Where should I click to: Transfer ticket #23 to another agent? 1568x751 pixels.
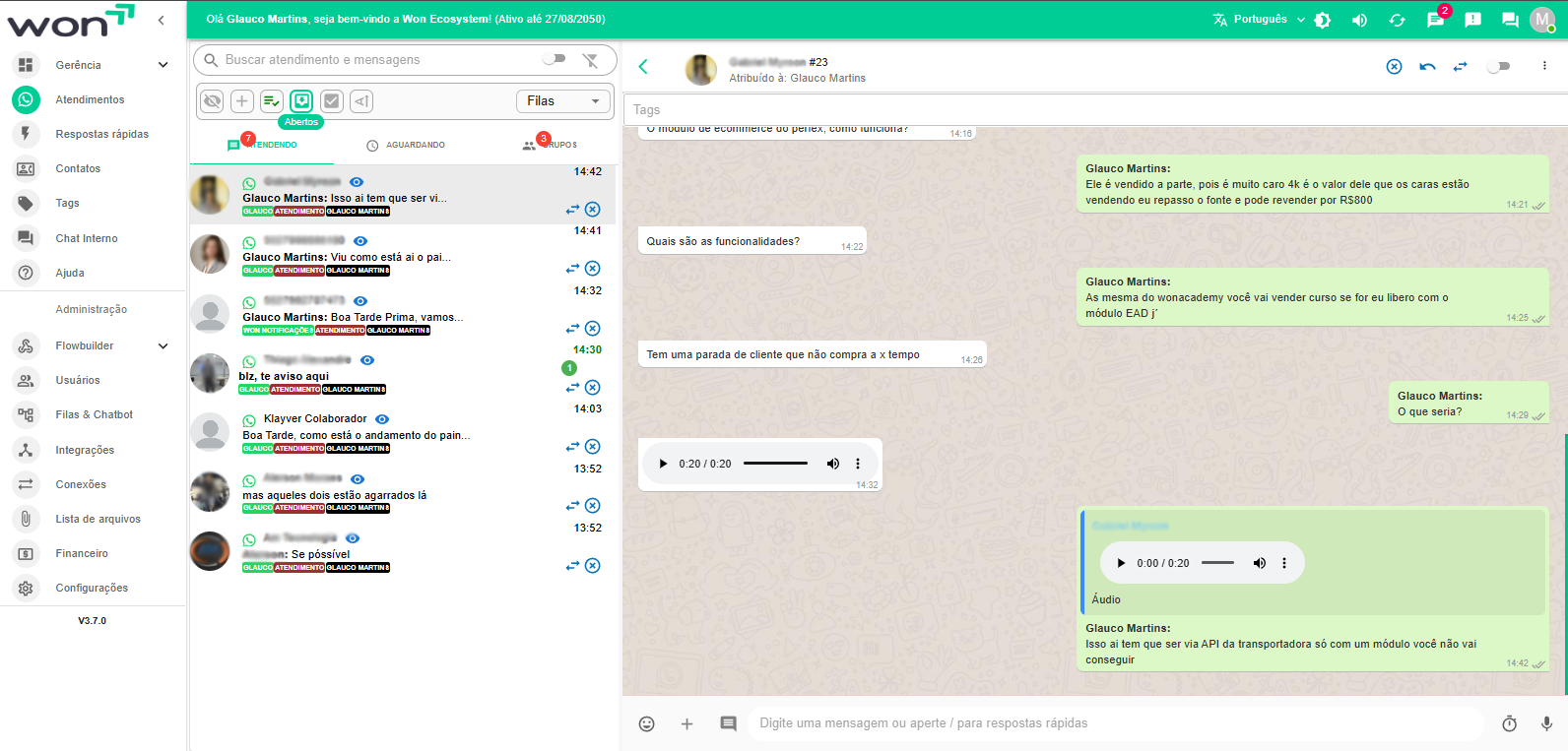pyautogui.click(x=1460, y=66)
